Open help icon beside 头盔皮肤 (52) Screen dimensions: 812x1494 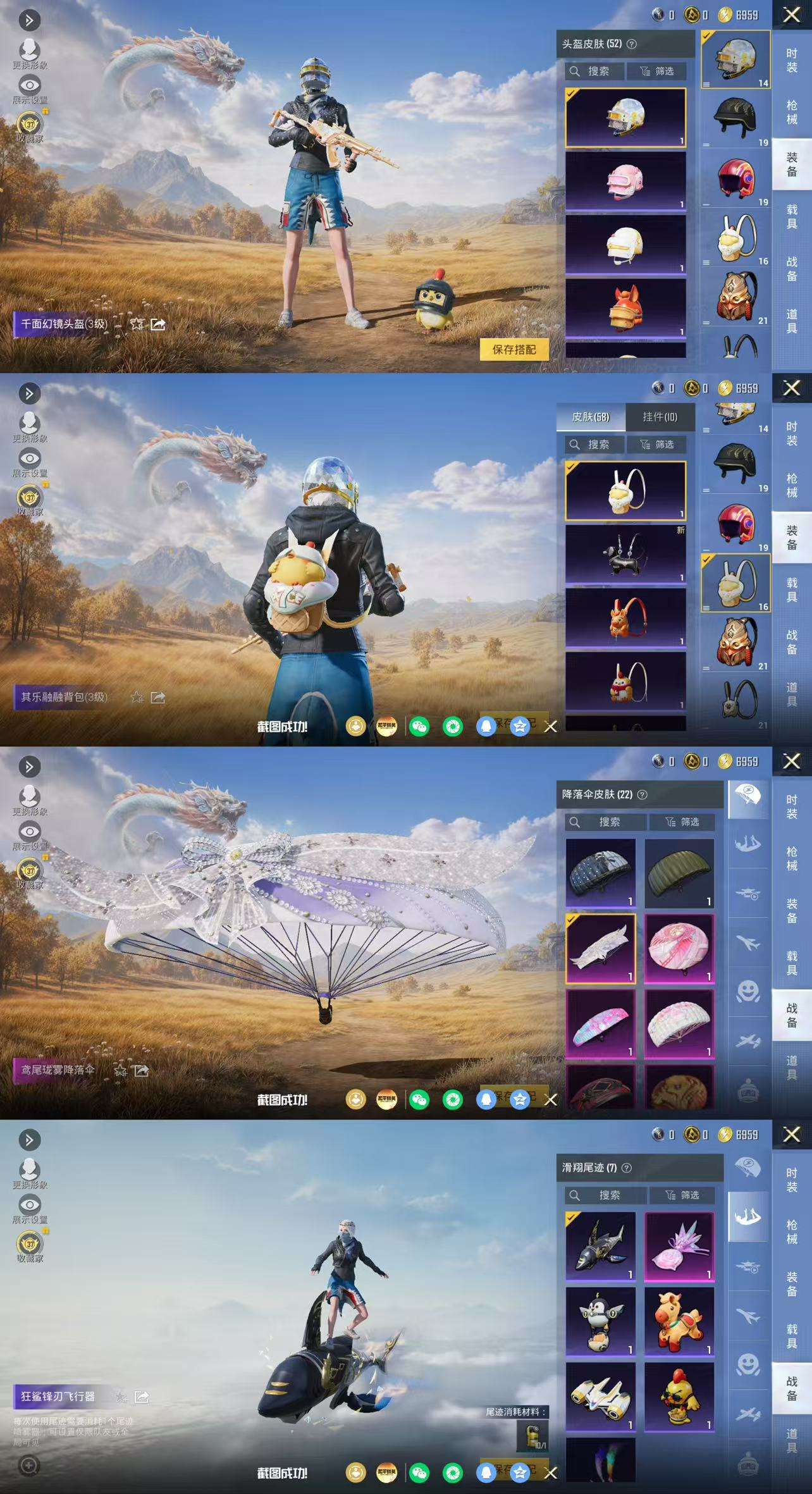tap(631, 44)
